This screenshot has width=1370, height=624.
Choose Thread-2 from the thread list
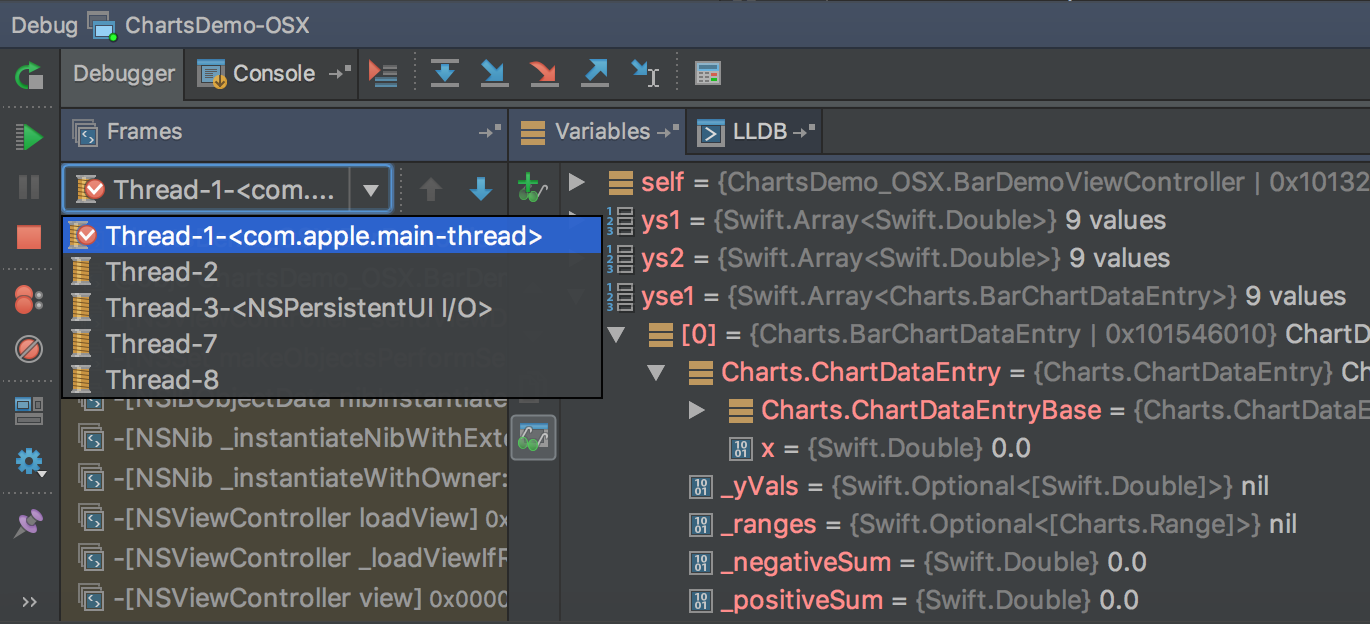(x=333, y=272)
